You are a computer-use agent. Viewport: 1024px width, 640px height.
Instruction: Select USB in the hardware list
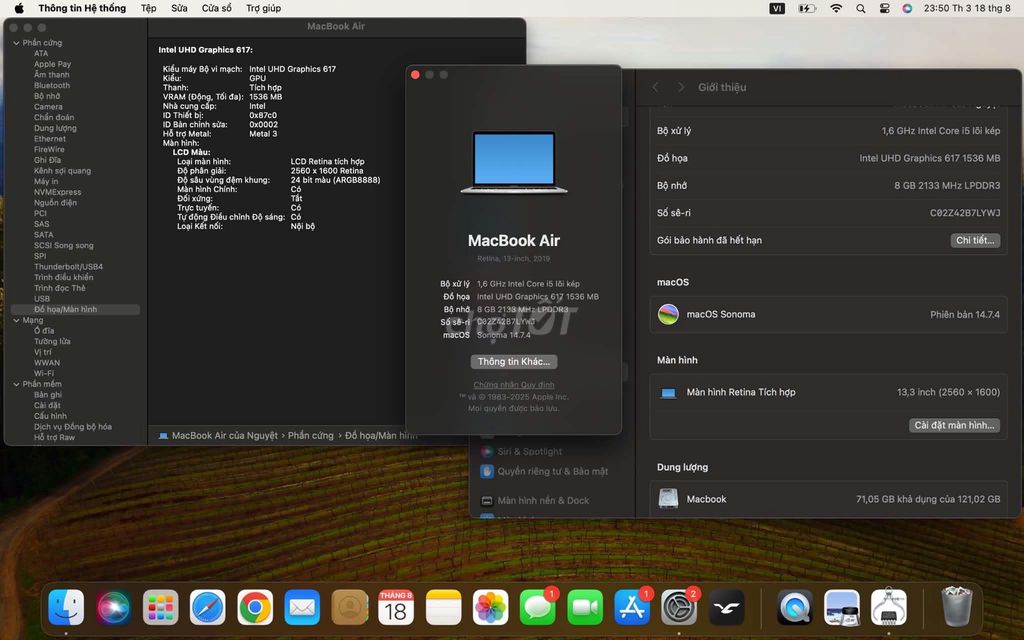point(42,299)
